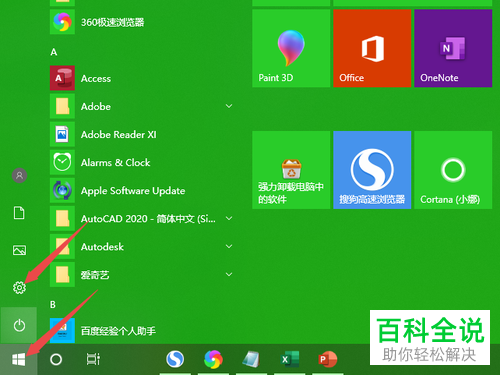
Task: Open Cortana circle on the taskbar
Action: 56,359
